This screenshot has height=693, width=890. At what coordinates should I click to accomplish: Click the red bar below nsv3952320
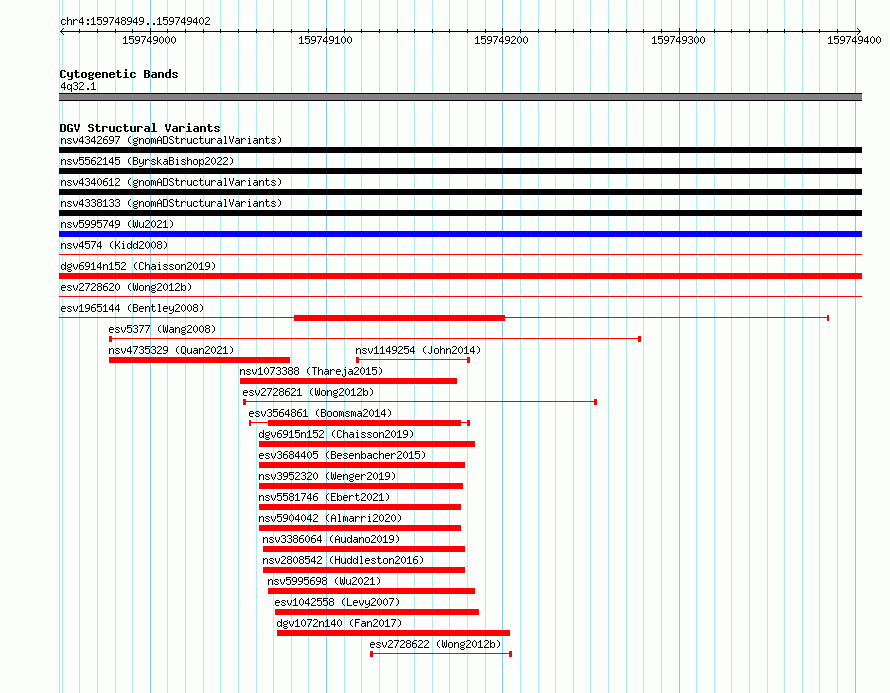pyautogui.click(x=361, y=486)
